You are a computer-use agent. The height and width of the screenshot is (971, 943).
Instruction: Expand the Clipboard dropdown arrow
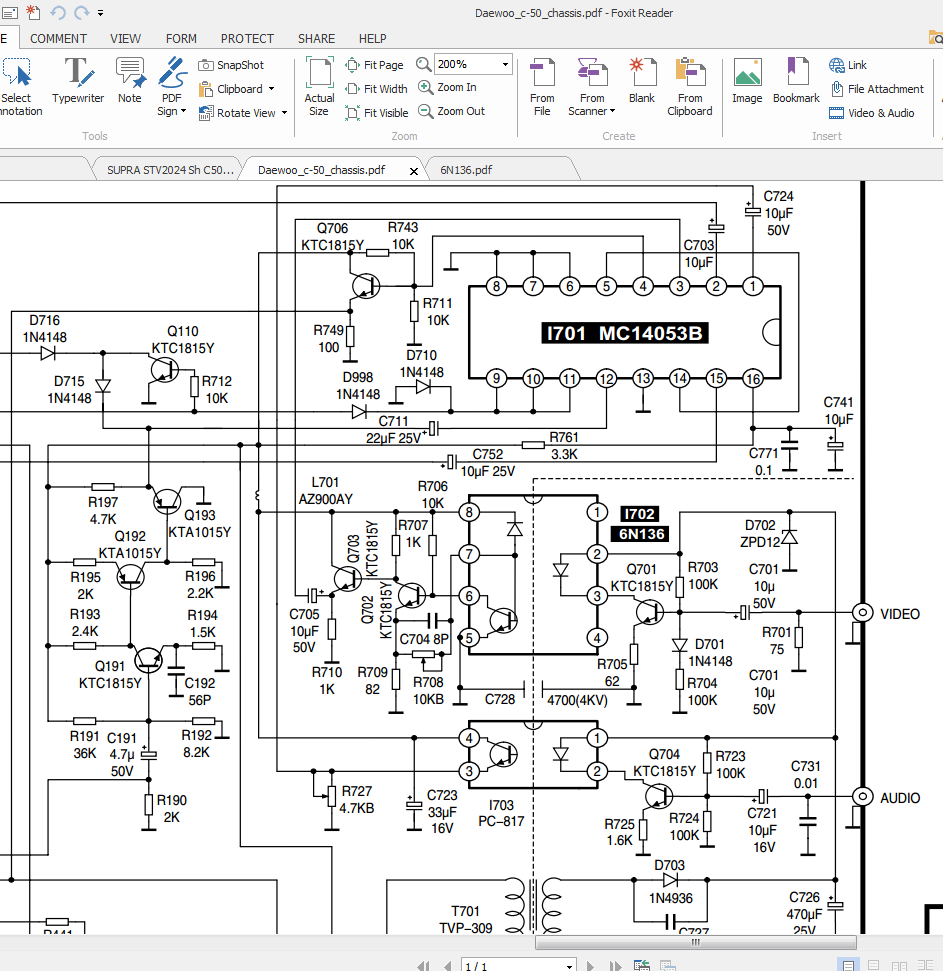click(x=271, y=89)
